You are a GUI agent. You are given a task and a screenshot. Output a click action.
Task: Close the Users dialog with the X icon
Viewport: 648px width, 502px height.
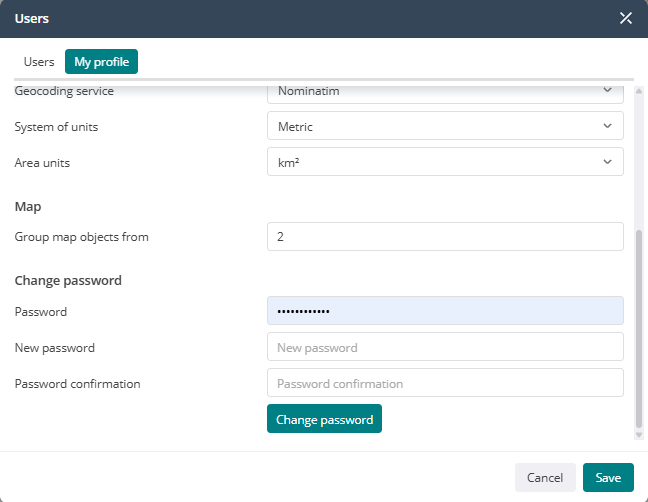click(626, 18)
